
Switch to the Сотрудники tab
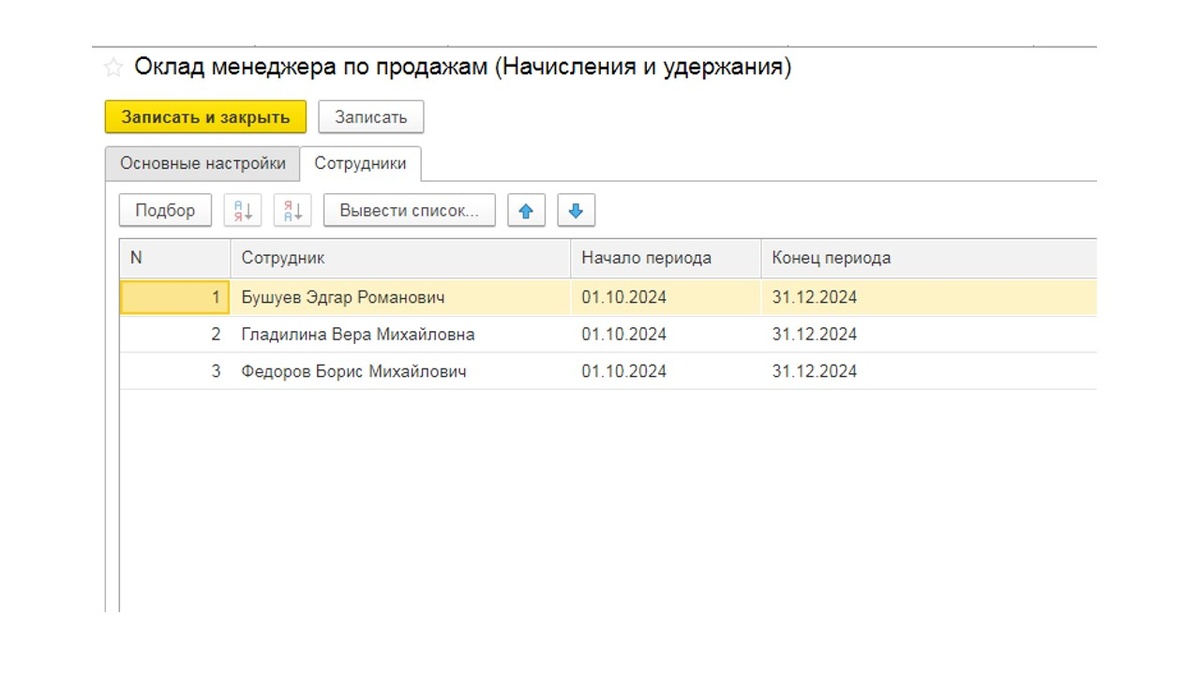pyautogui.click(x=360, y=162)
